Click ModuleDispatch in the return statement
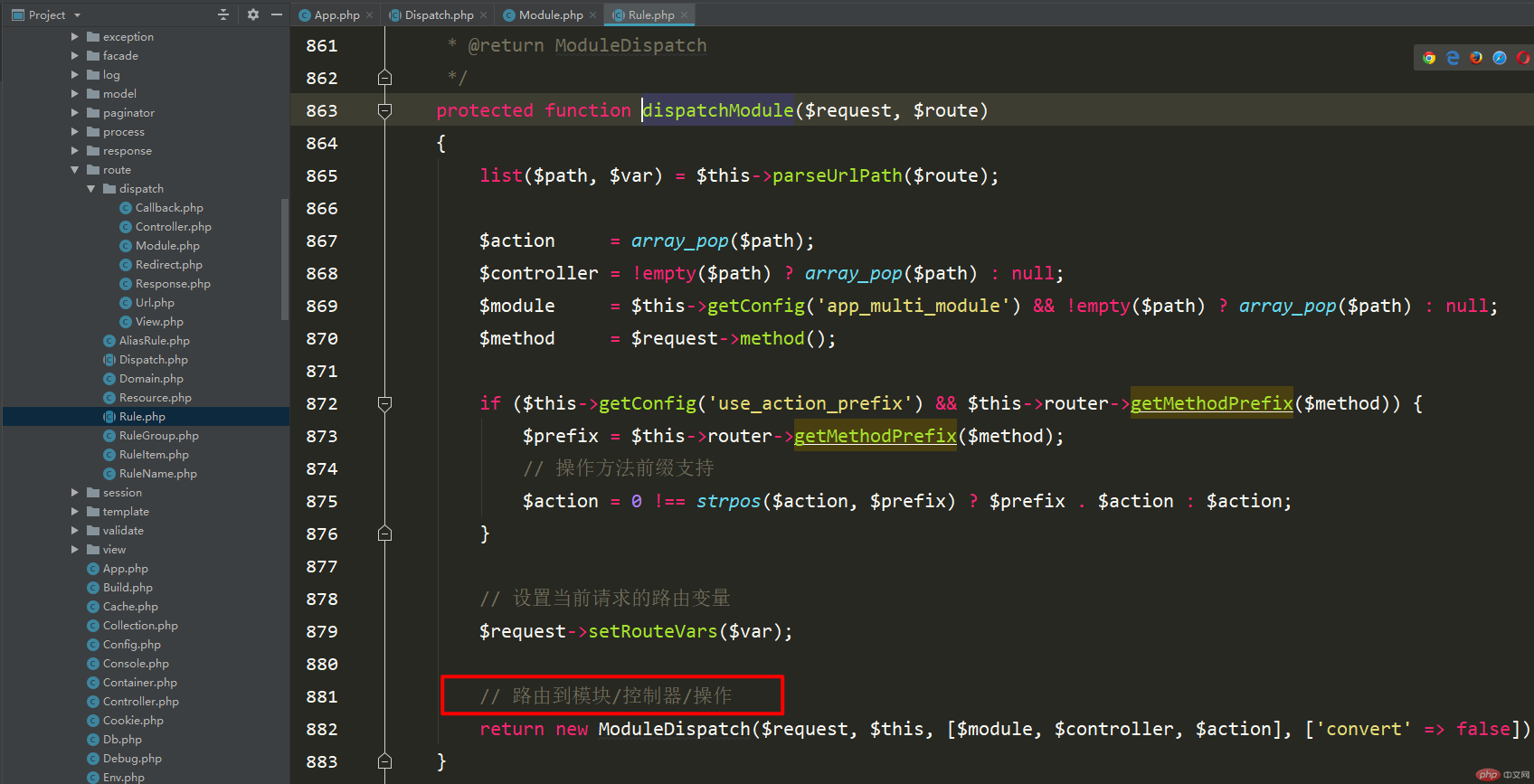Image resolution: width=1534 pixels, height=784 pixels. 675,729
